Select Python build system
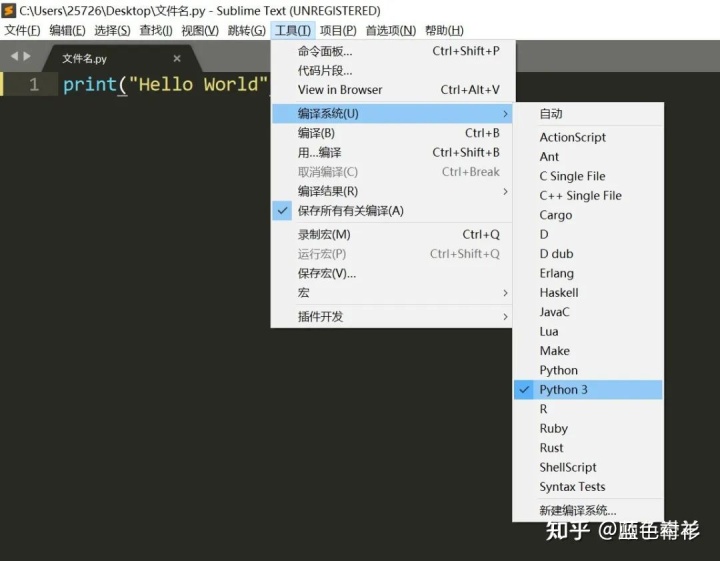The width and height of the screenshot is (720, 561). [x=588, y=370]
